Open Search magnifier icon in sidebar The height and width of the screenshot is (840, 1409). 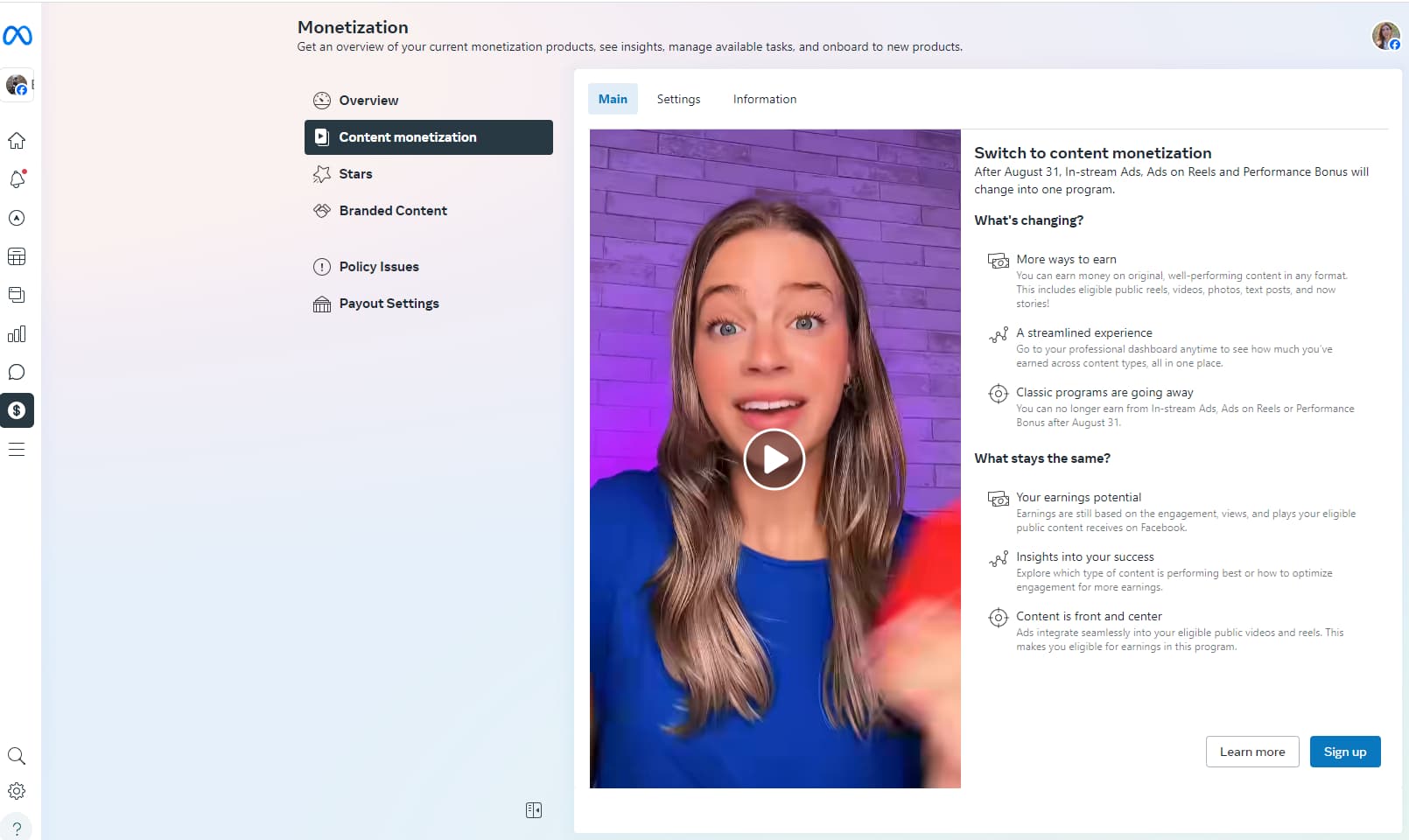pyautogui.click(x=17, y=756)
